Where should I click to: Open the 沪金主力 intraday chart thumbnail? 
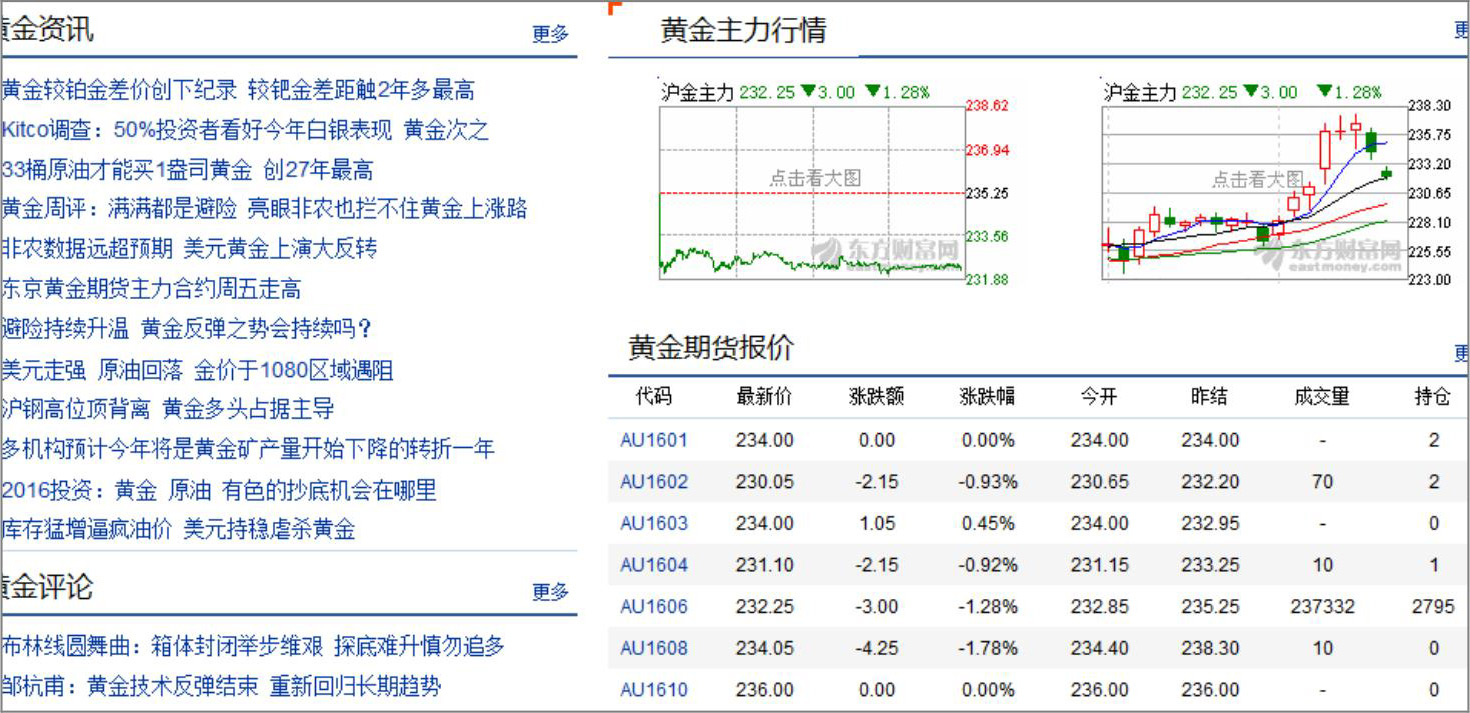(x=811, y=191)
